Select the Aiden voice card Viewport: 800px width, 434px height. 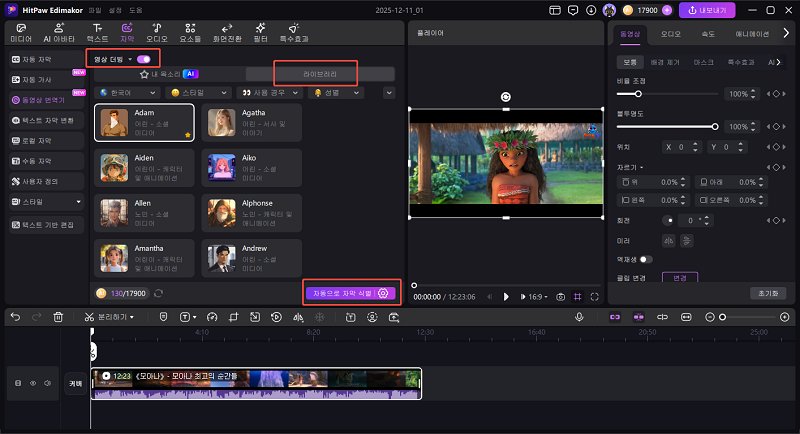click(144, 168)
